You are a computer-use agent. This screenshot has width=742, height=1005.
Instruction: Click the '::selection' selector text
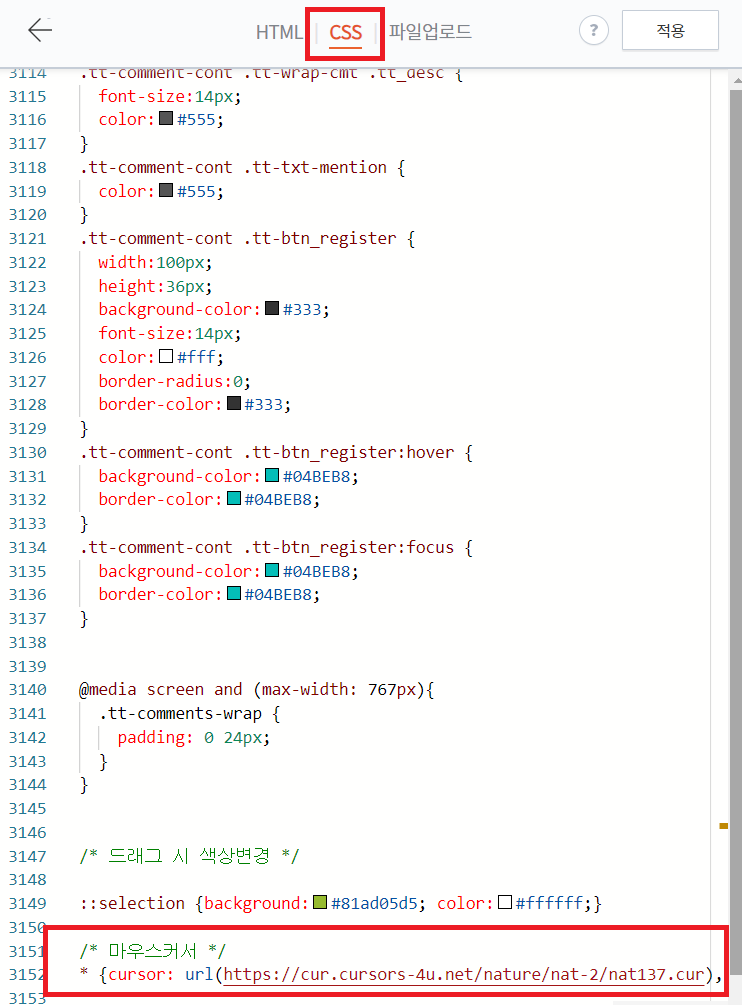coord(132,903)
